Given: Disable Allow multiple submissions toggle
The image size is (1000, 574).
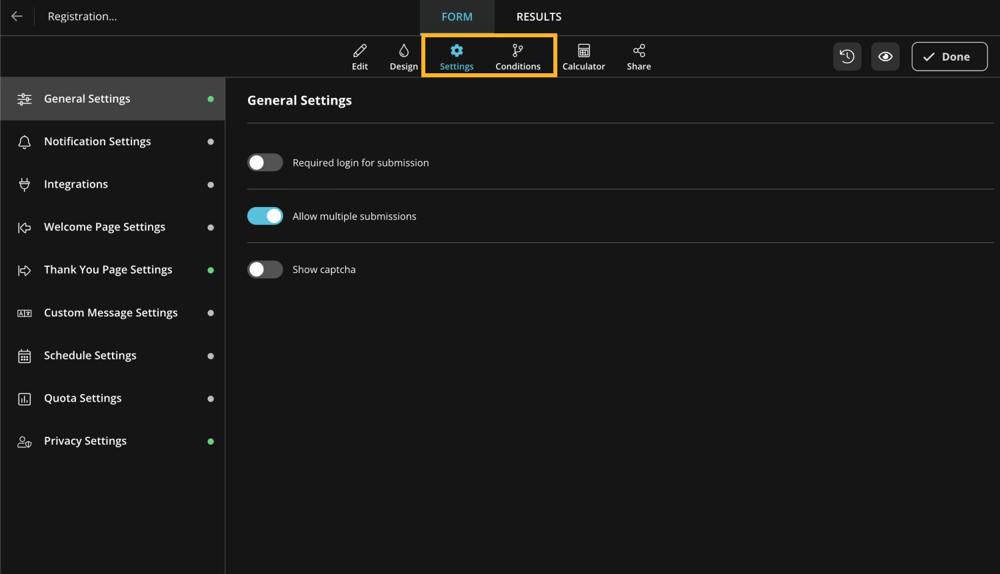Looking at the screenshot, I should point(265,216).
